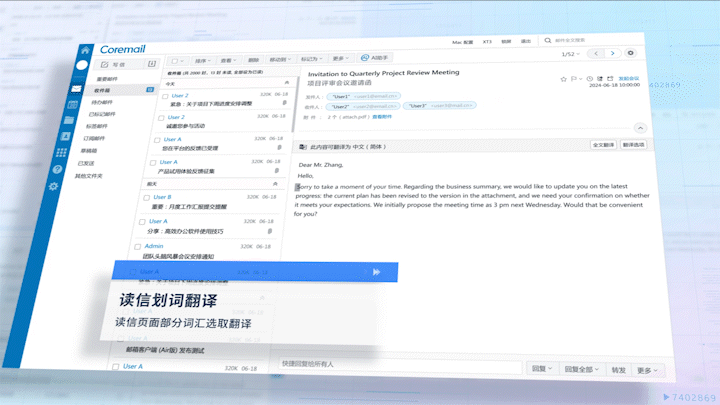Tick the checkbox for User B email
720x405 pixels.
[x=148, y=197]
